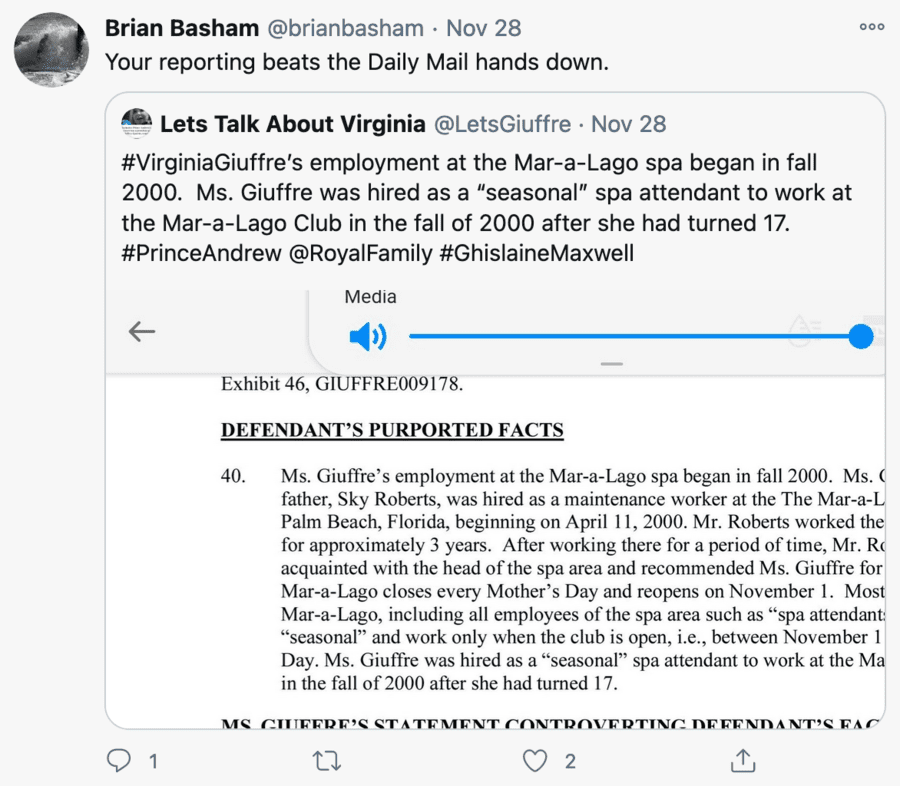
Task: Click the volume slider's blue handle
Action: coord(860,337)
